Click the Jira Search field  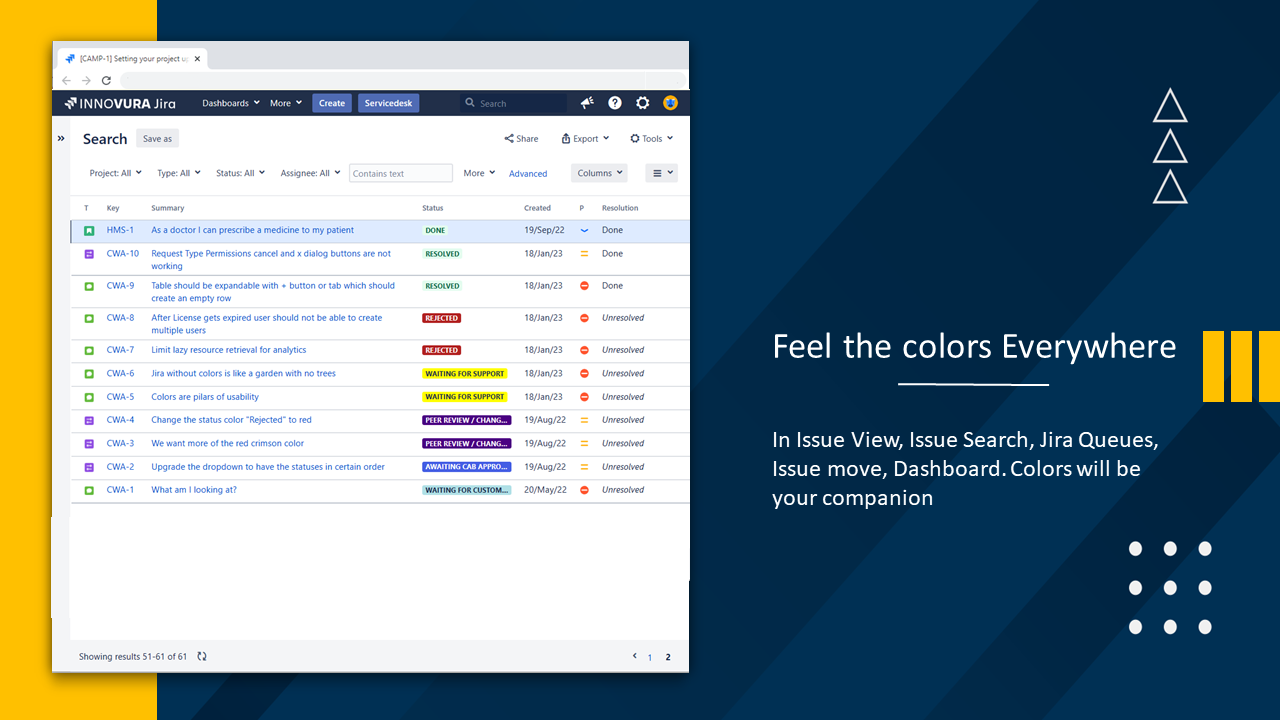(514, 103)
